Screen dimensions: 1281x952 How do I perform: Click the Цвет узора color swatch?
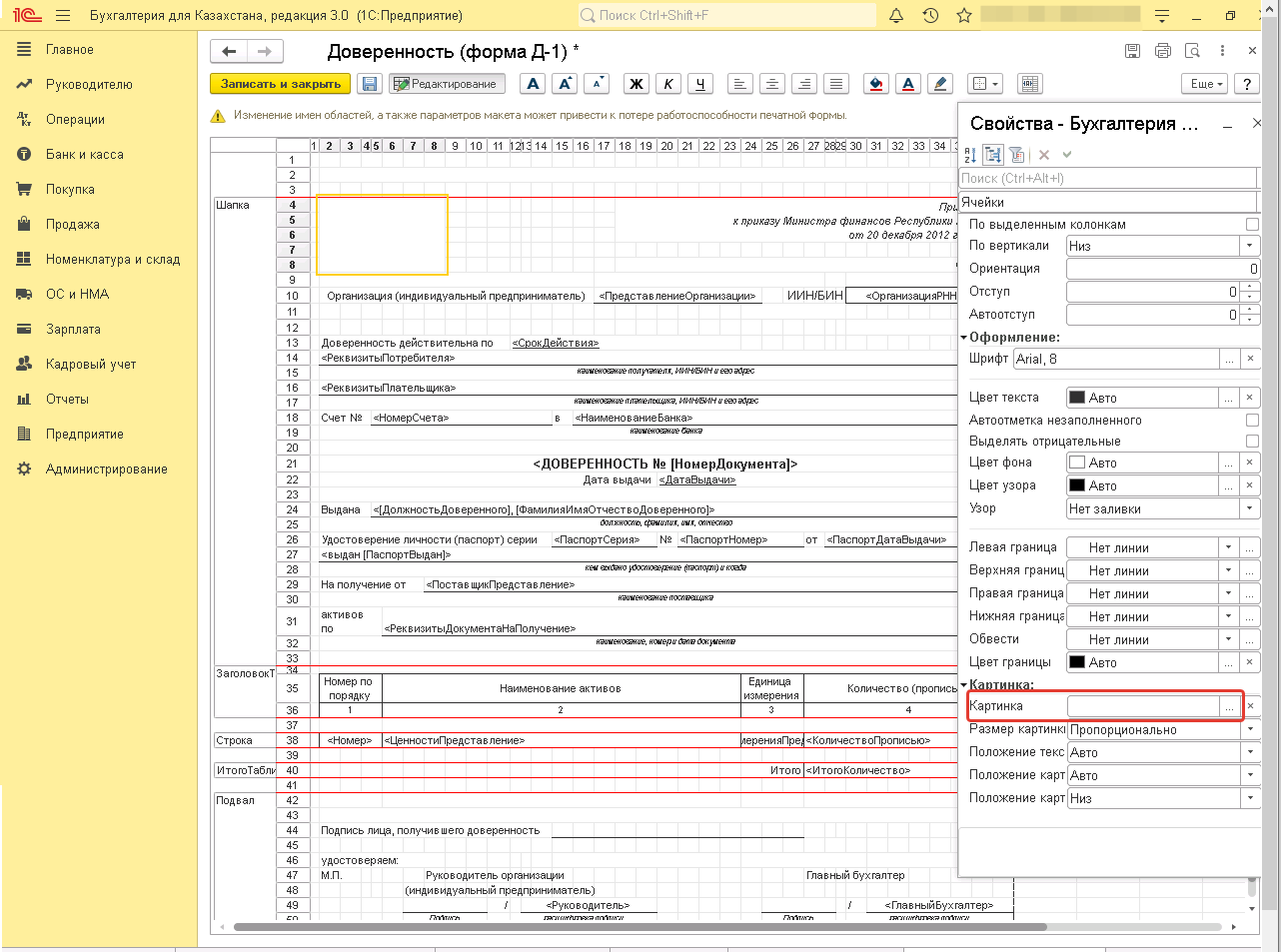1077,485
